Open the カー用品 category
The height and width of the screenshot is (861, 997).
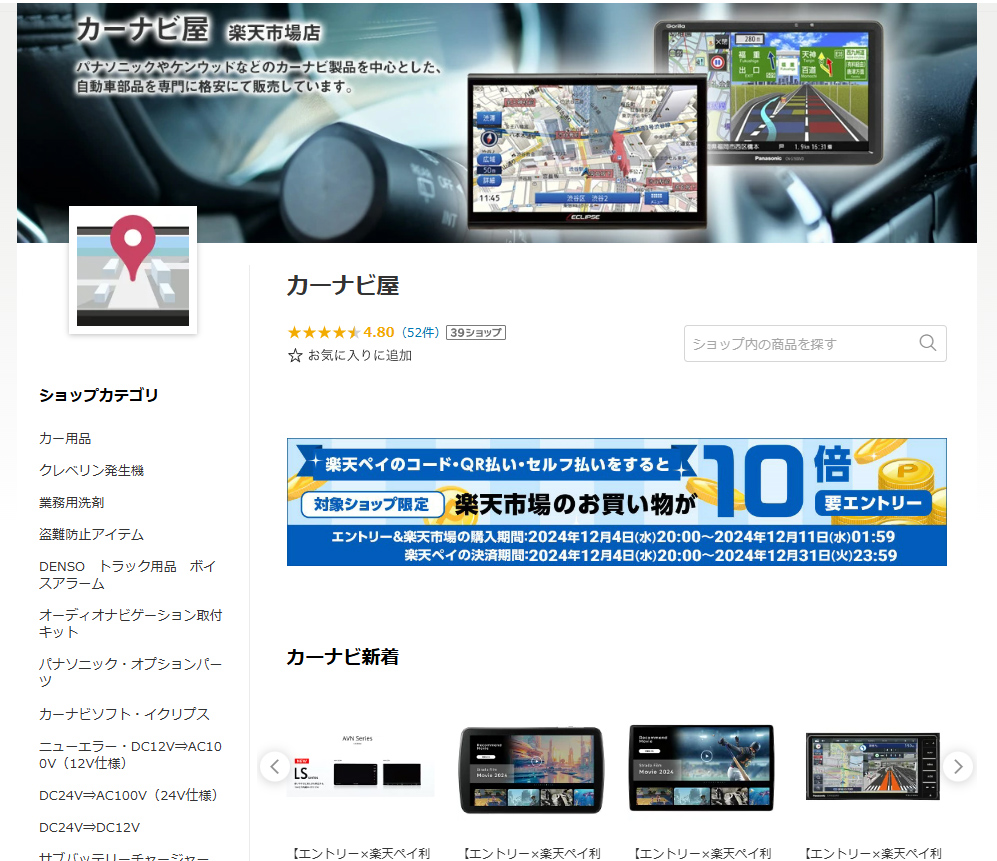(x=65, y=438)
